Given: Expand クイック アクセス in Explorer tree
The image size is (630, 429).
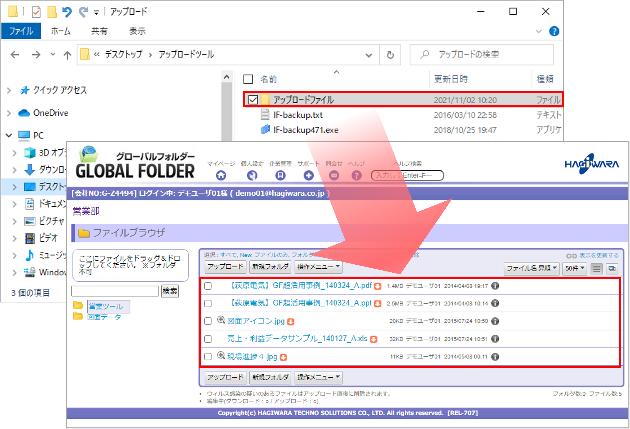Looking at the screenshot, I should (9, 90).
